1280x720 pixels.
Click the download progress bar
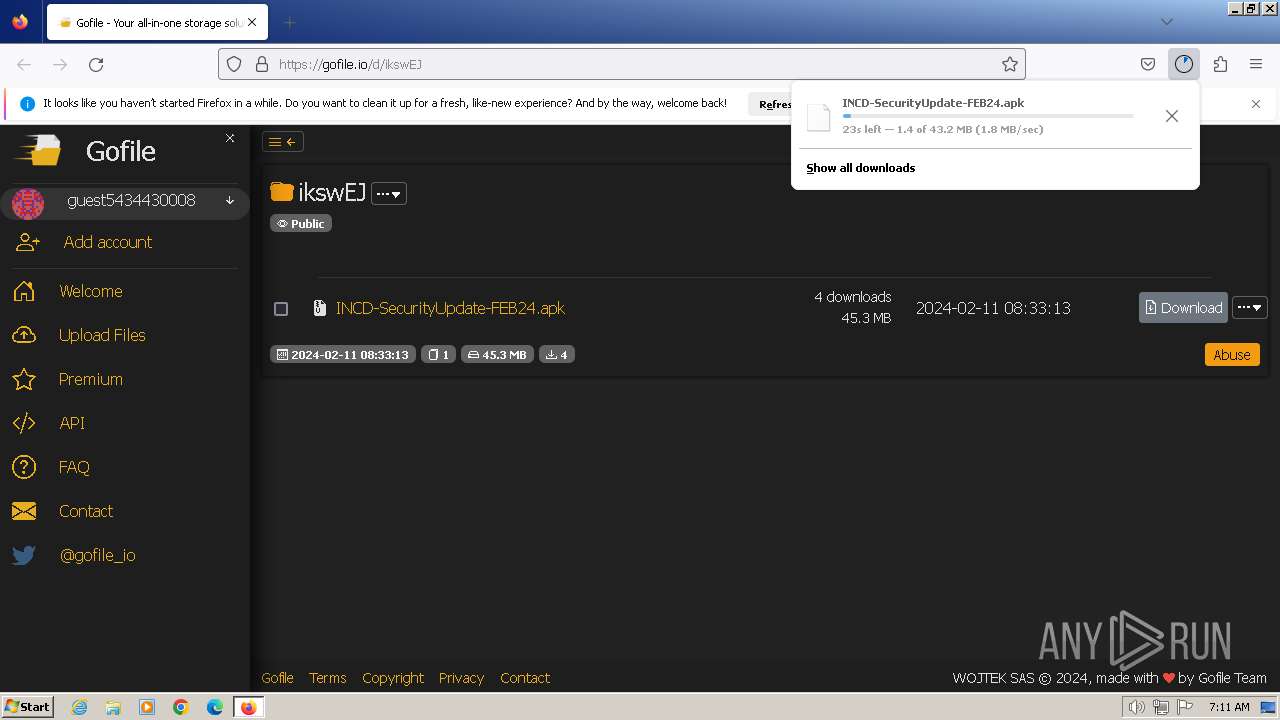point(988,116)
